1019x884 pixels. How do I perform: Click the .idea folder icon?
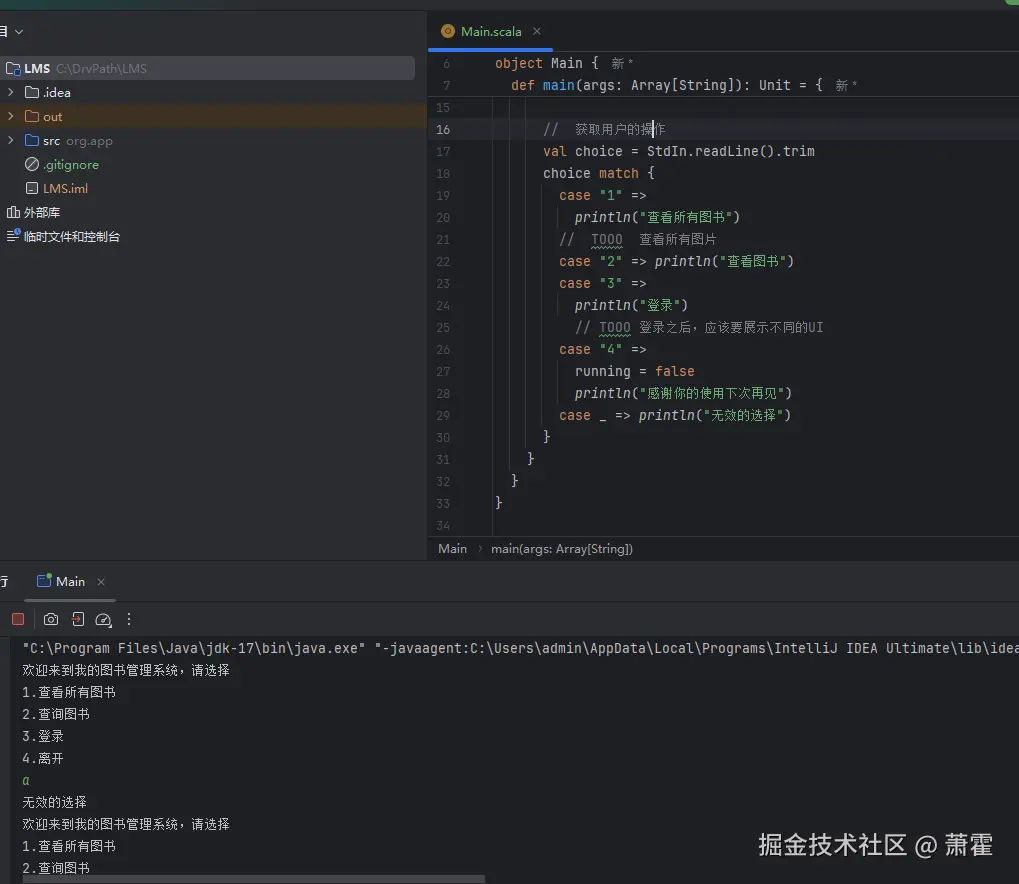coord(32,92)
